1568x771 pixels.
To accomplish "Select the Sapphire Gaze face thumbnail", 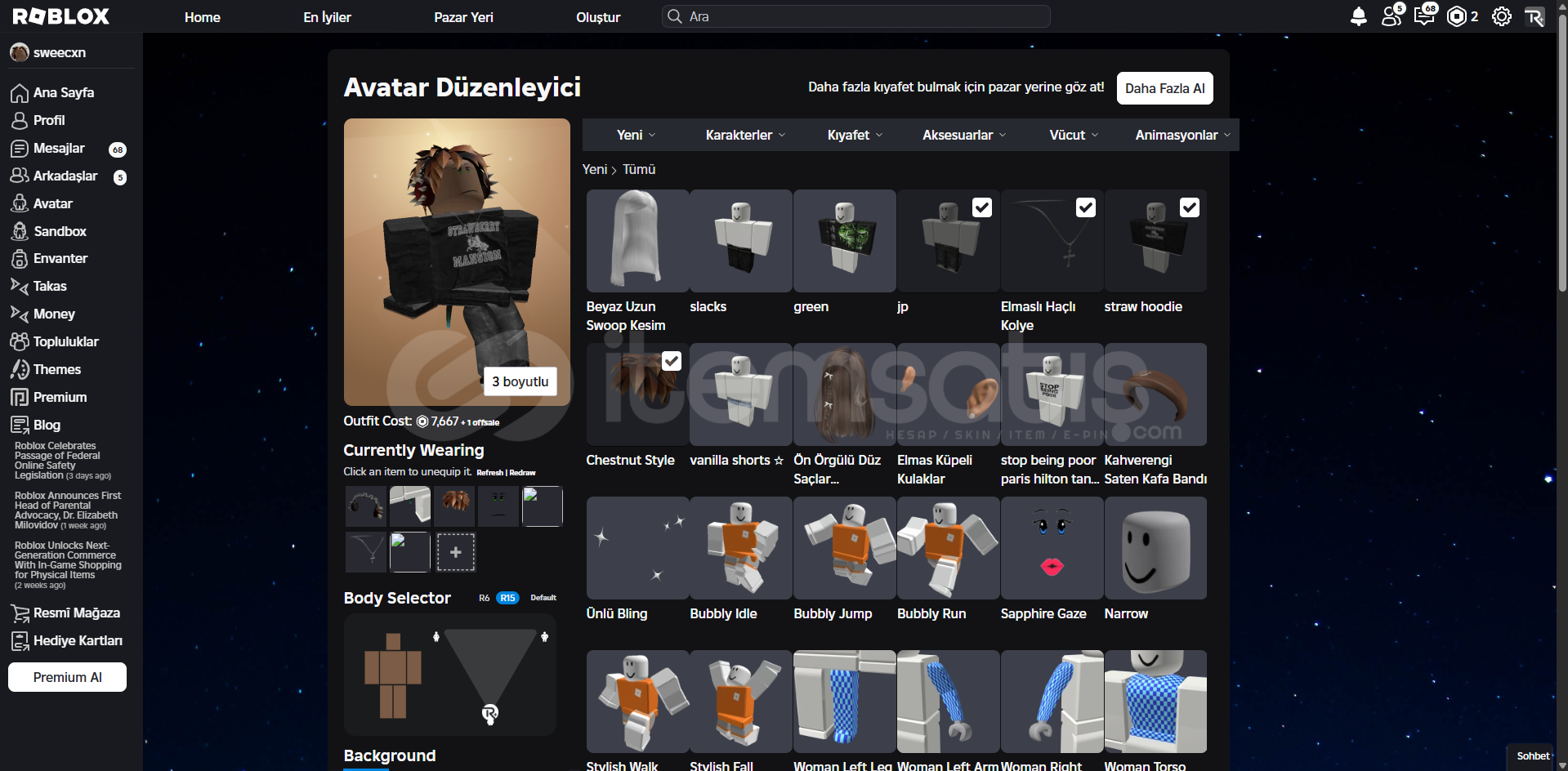I will [1052, 548].
